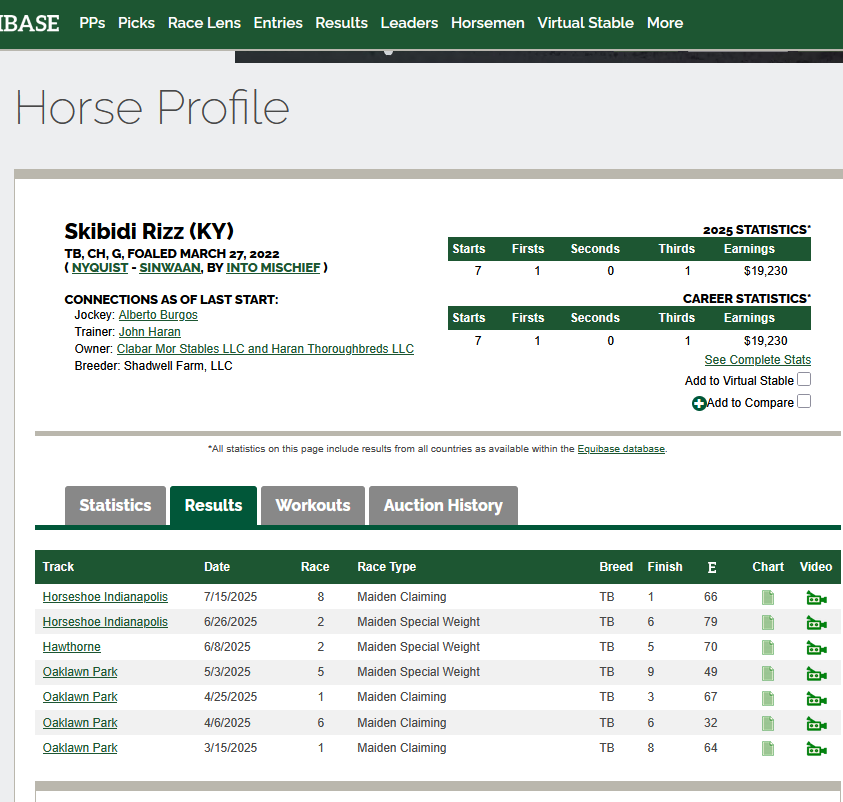The height and width of the screenshot is (802, 843).
Task: Click the Finish column header
Action: [665, 567]
